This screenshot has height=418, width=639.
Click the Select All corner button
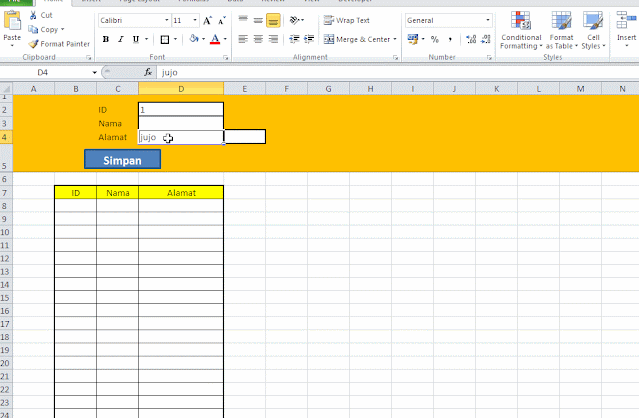point(6,88)
